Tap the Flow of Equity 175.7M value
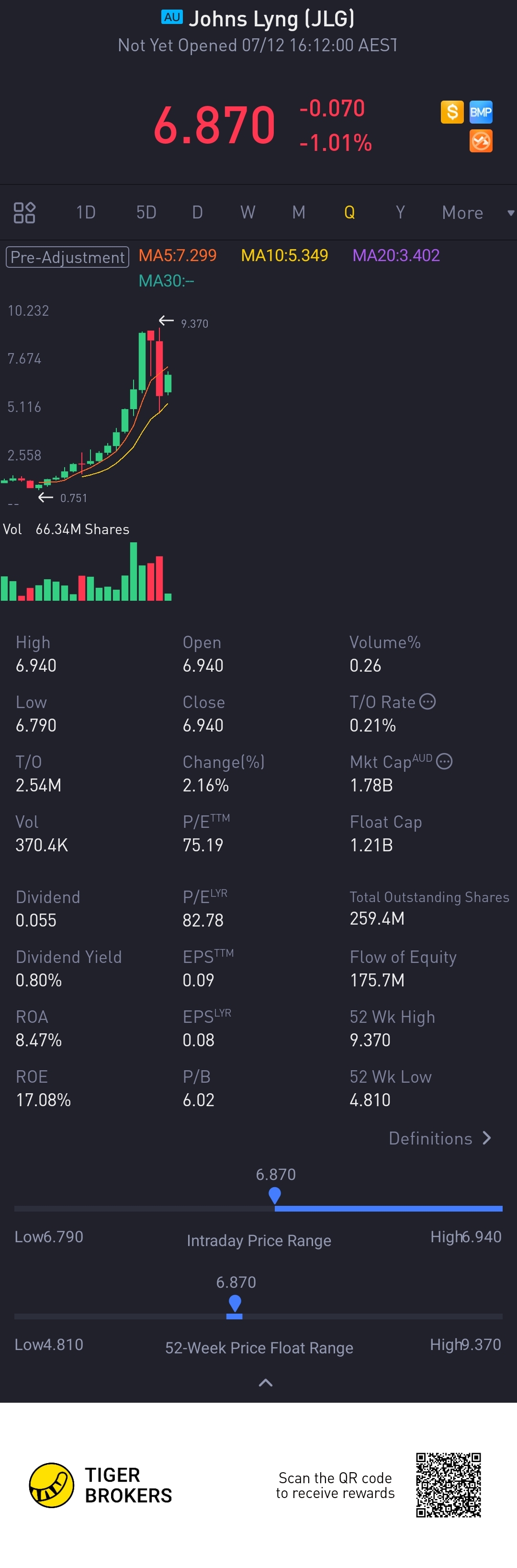The height and width of the screenshot is (1568, 517). (377, 980)
